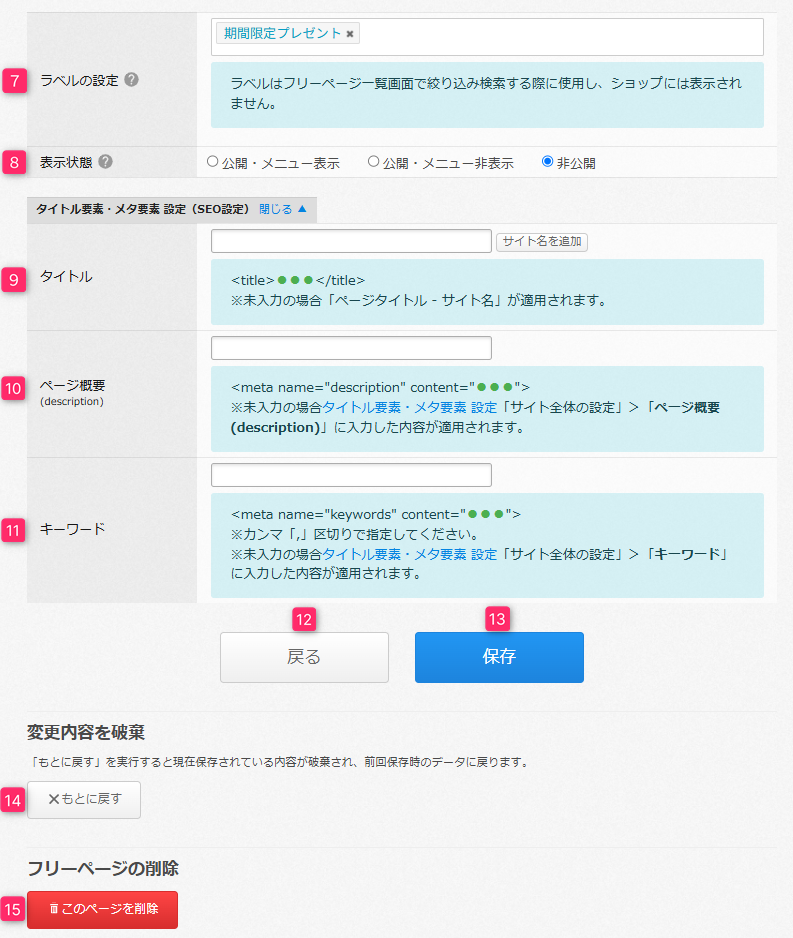The image size is (793, 938).
Task: Open タイトル要素・メタ要素 設定 link under keywords
Action: tap(409, 554)
